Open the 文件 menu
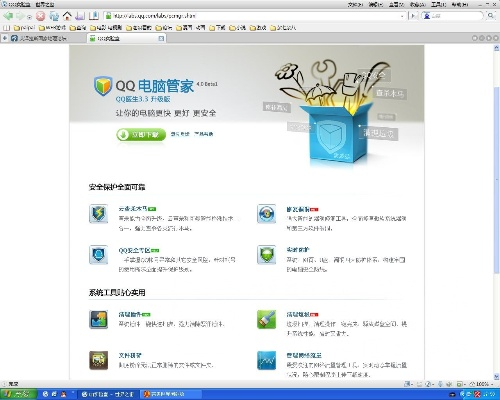Viewport: 500px width, 400px height. point(355,4)
